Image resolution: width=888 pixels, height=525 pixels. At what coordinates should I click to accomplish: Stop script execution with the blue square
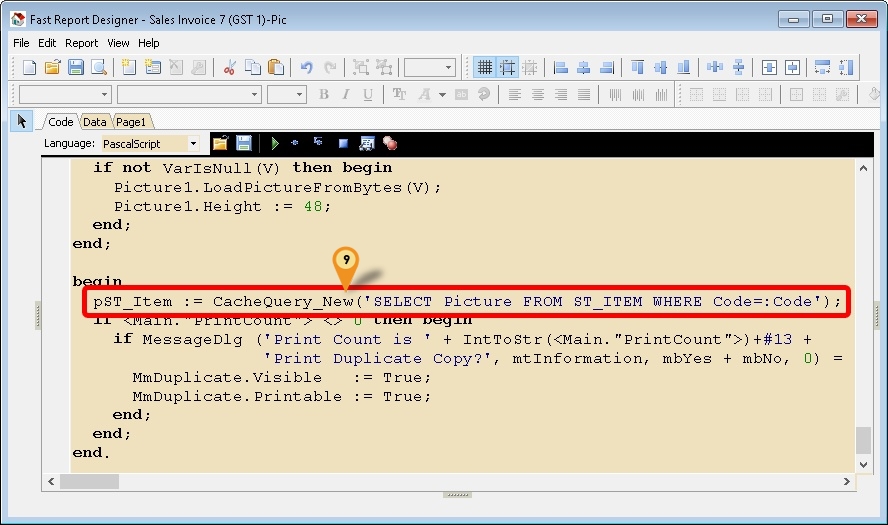[x=342, y=144]
